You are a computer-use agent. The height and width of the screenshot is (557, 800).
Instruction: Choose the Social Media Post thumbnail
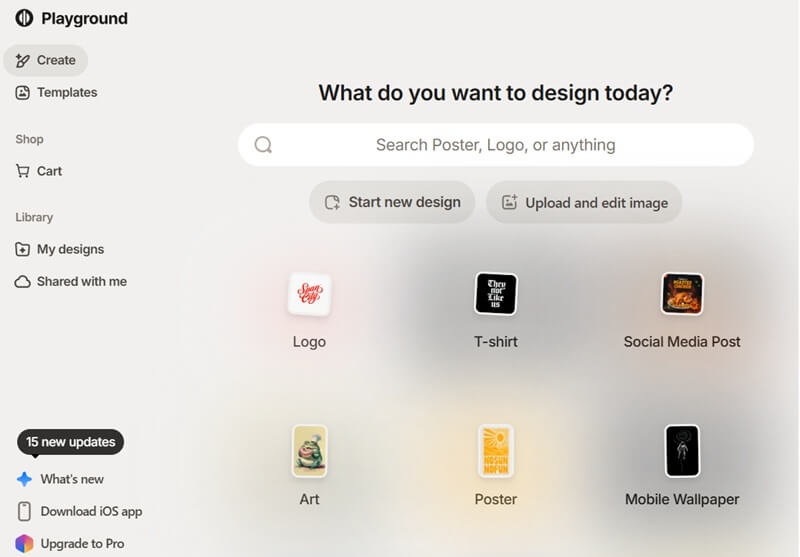(x=682, y=294)
